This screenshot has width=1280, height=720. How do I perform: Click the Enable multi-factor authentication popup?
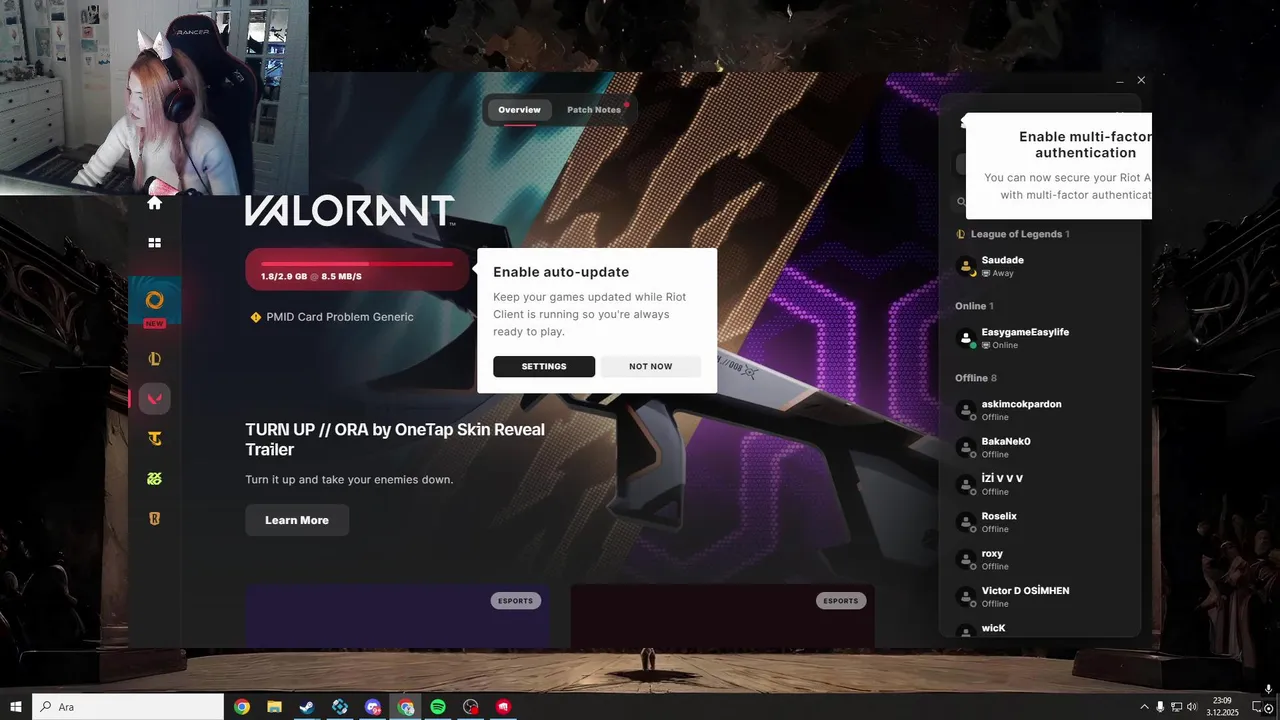(1059, 165)
